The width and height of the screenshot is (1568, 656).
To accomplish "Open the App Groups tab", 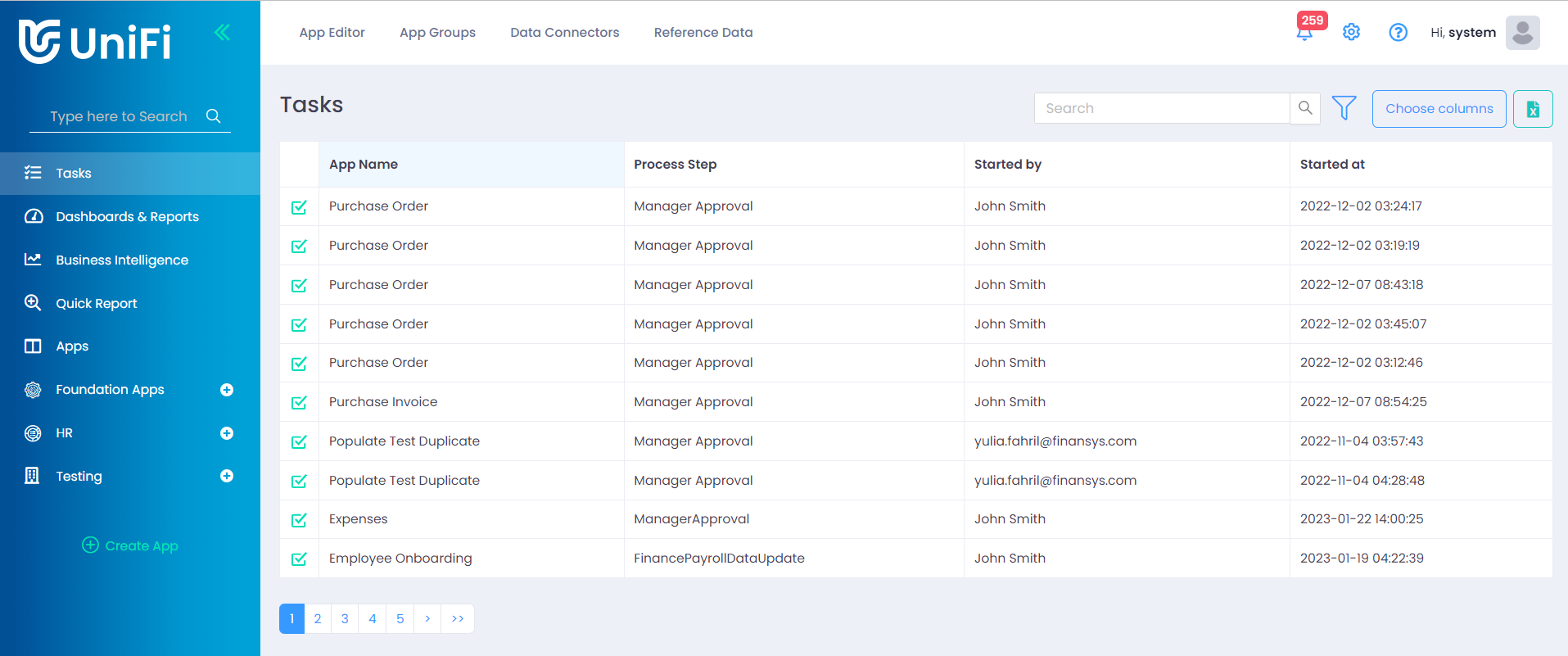I will (437, 33).
